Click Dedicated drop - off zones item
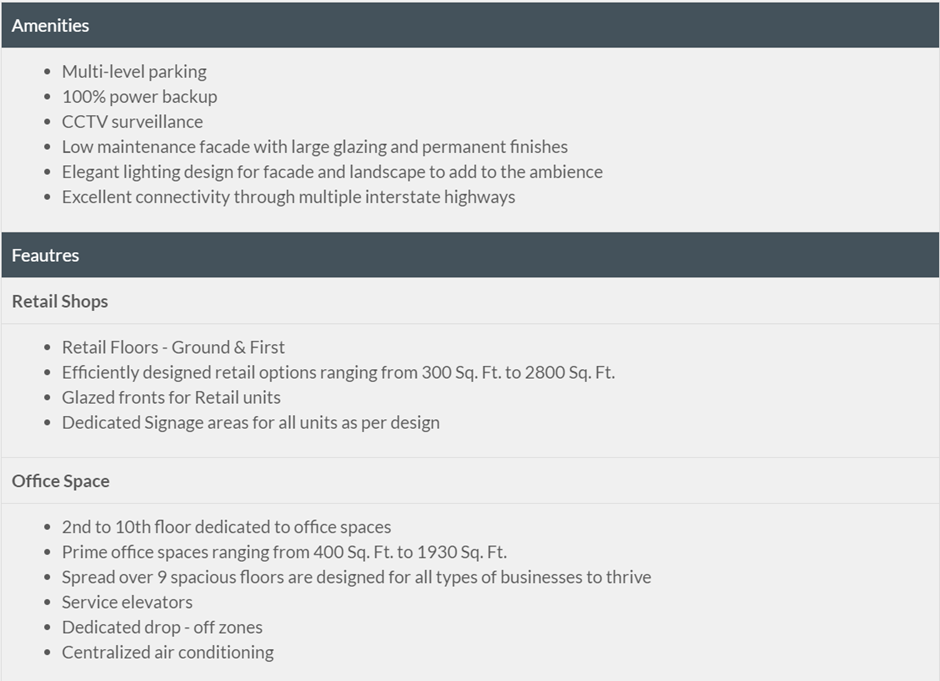The width and height of the screenshot is (940, 681). coord(162,628)
